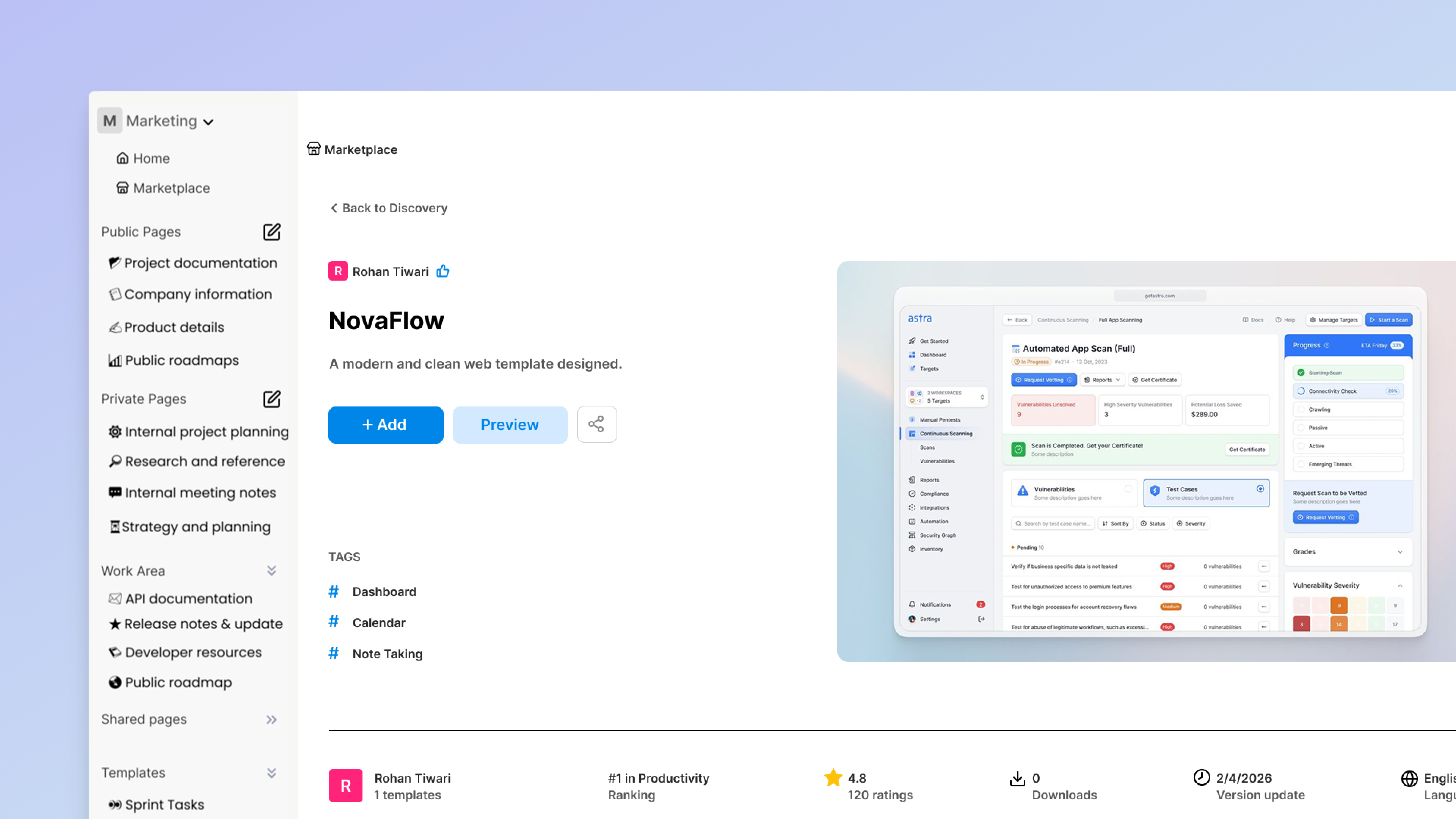Click the share icon button
The image size is (1456, 819).
pyautogui.click(x=596, y=424)
